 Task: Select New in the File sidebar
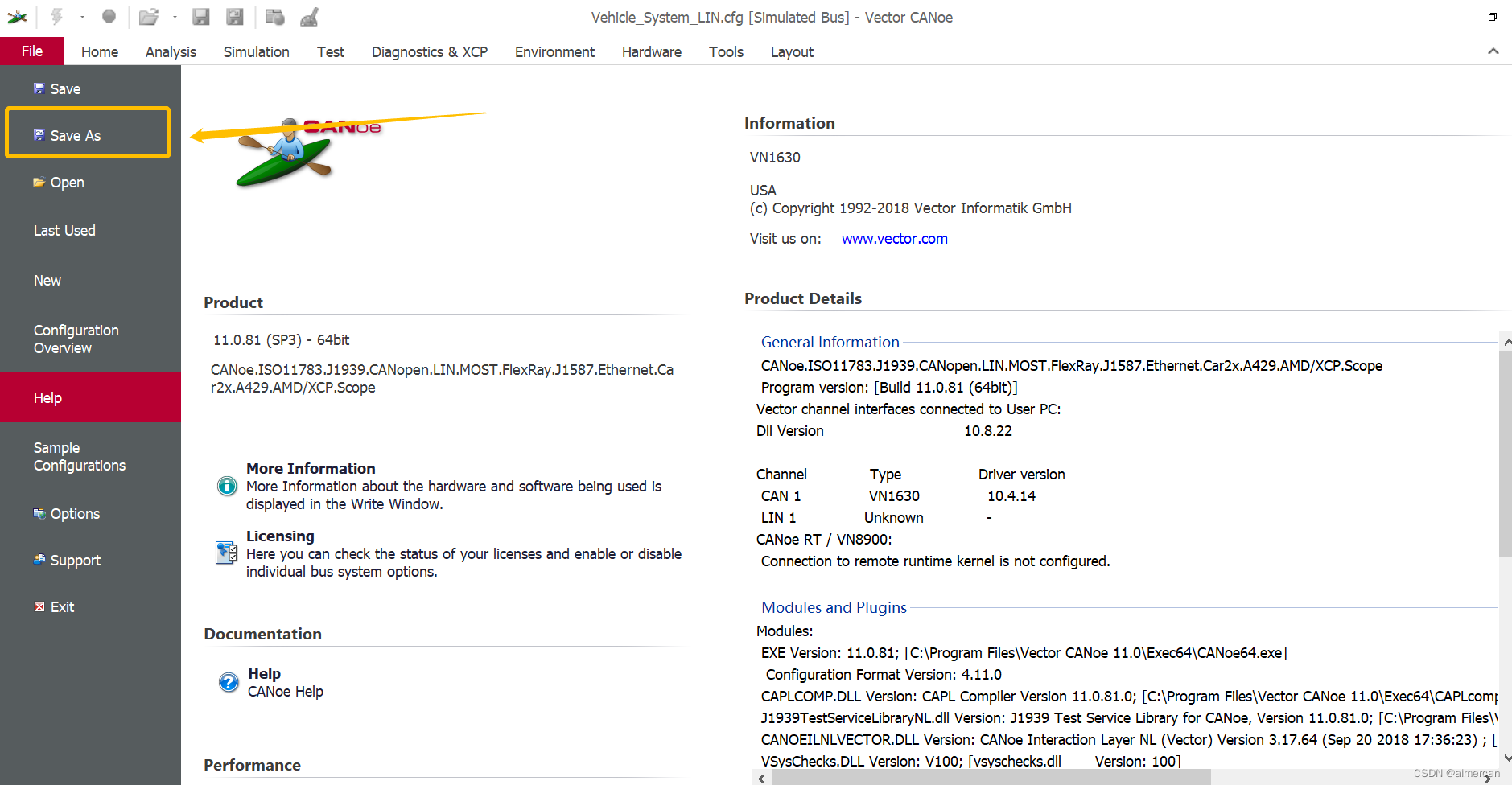point(90,281)
